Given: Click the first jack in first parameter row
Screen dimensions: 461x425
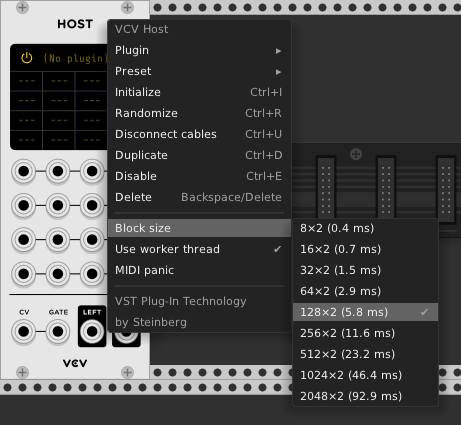Looking at the screenshot, I should pos(24,171).
